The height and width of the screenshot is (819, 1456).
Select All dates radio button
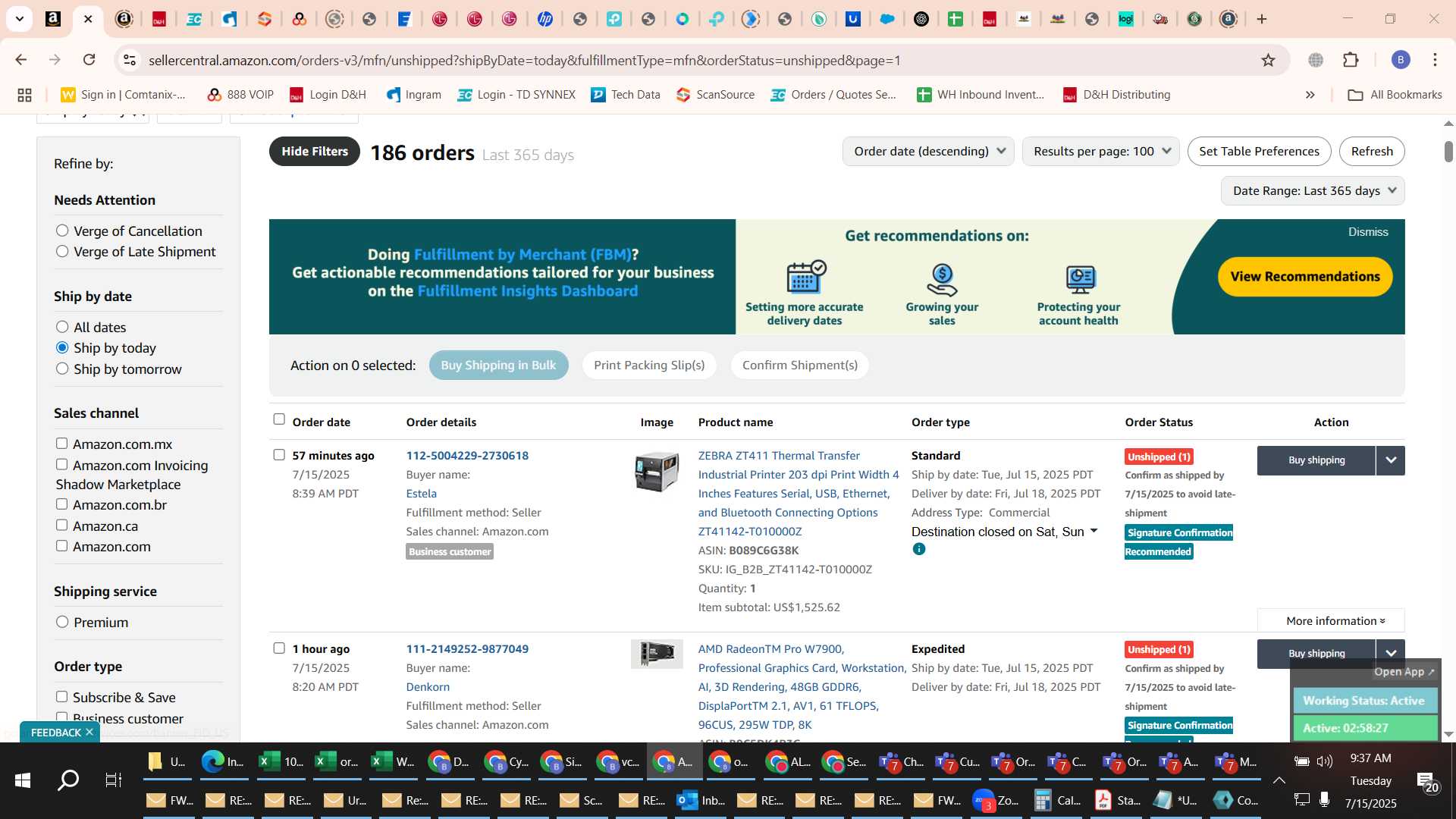pos(62,327)
